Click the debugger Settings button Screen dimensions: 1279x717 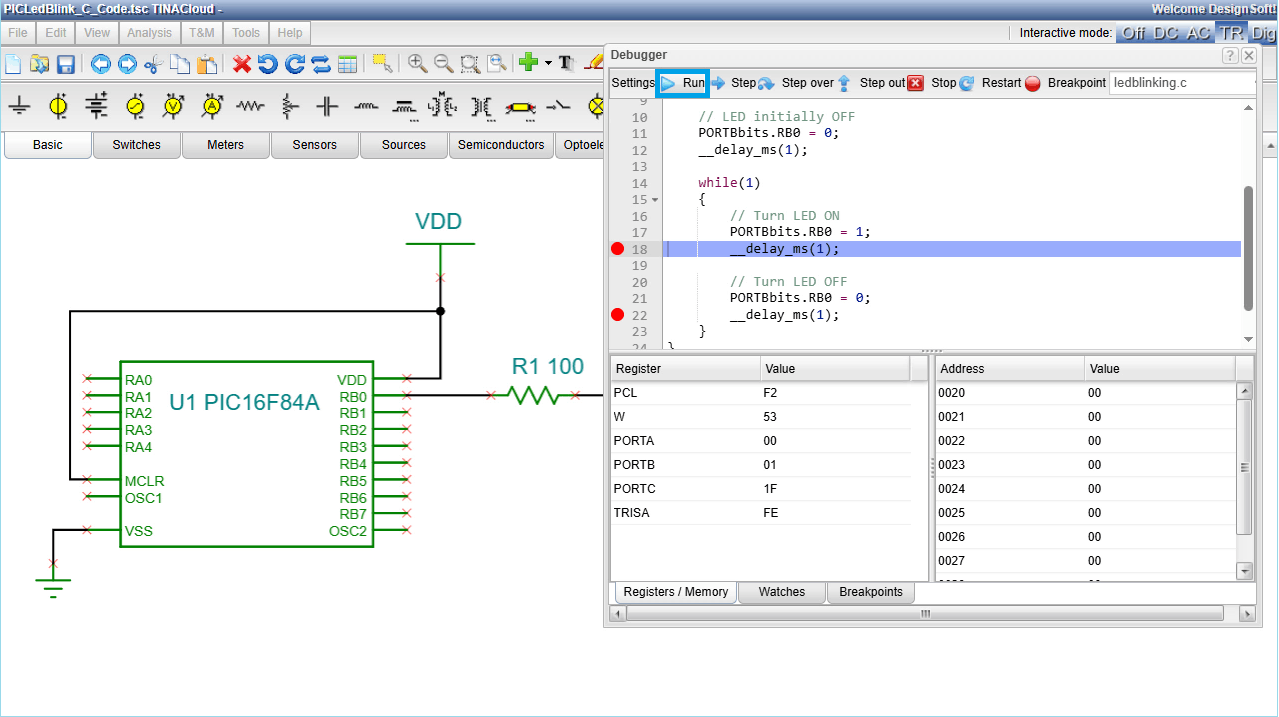coord(633,83)
